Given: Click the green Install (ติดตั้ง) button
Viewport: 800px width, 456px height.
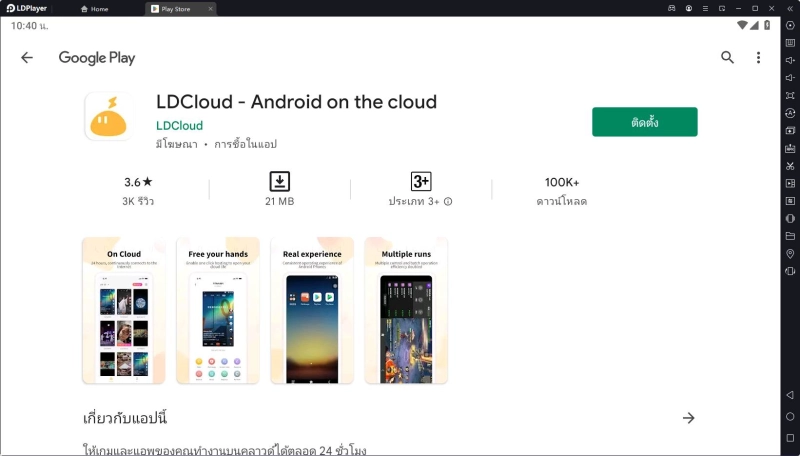Looking at the screenshot, I should [644, 122].
